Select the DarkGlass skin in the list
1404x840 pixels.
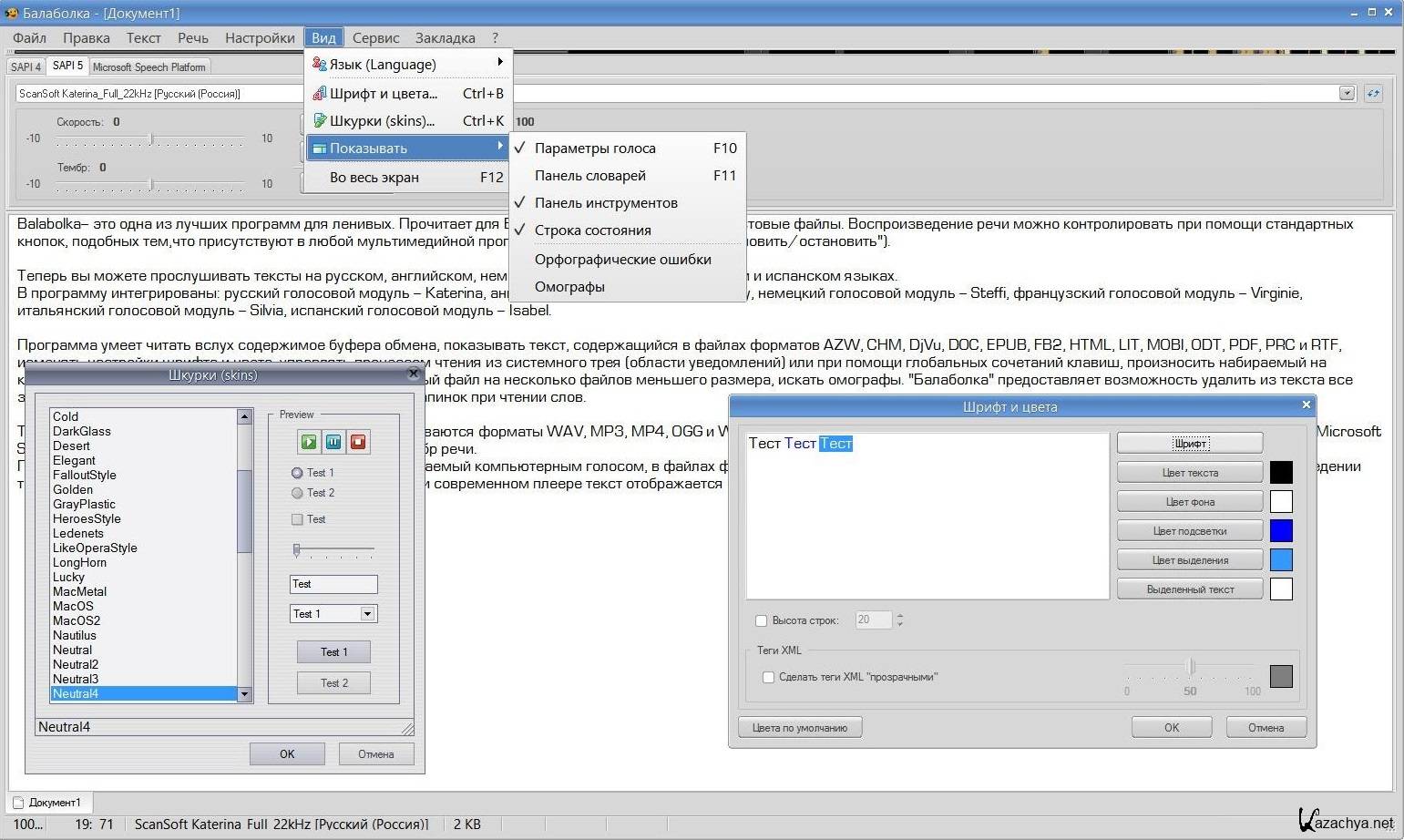pos(82,431)
